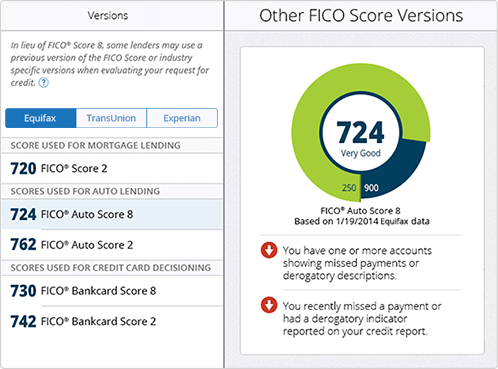The image size is (498, 369).
Task: Click the red arrow beside recently missed payment
Action: coord(269,305)
